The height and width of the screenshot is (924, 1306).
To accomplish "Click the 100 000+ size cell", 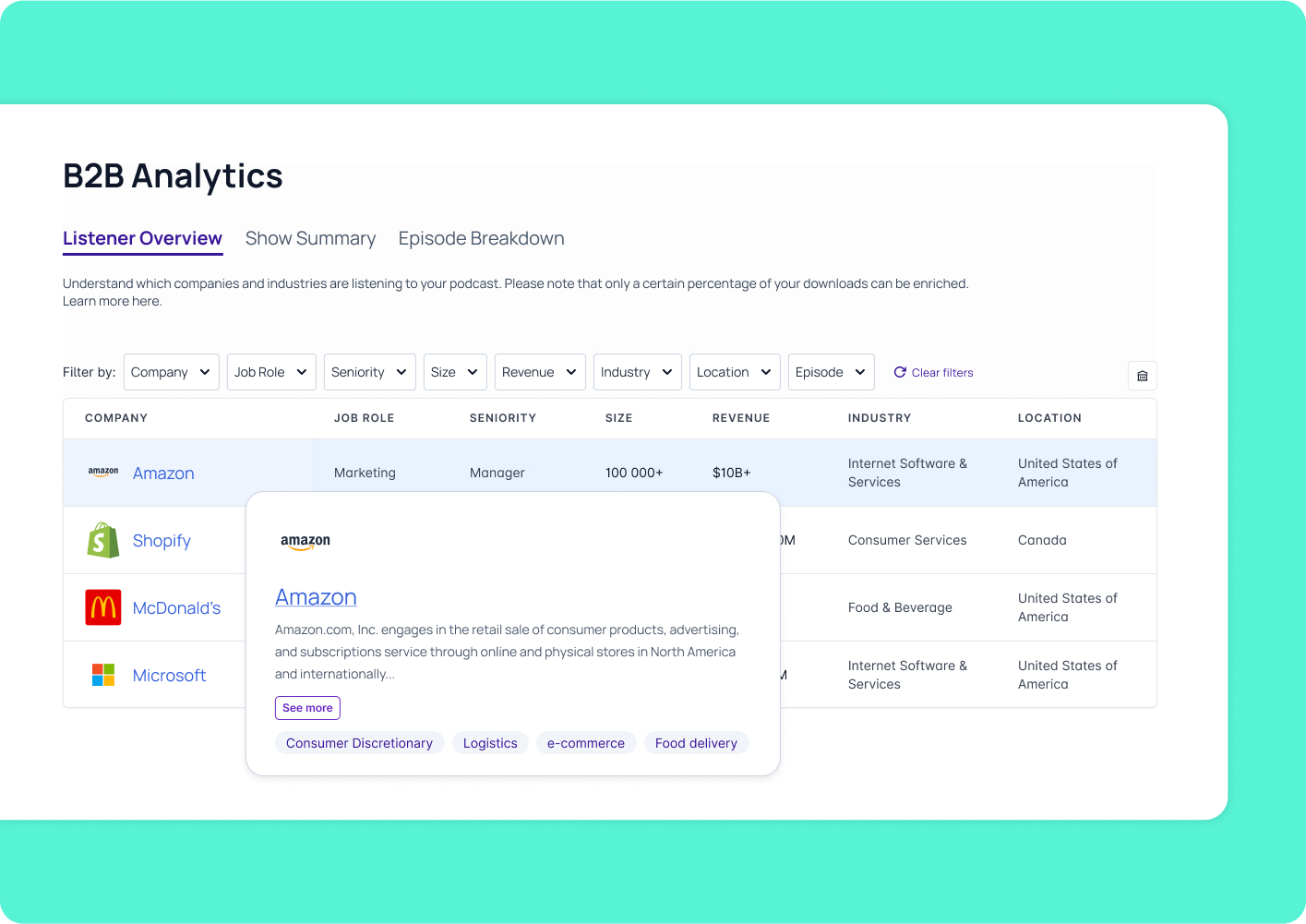I will tap(634, 473).
